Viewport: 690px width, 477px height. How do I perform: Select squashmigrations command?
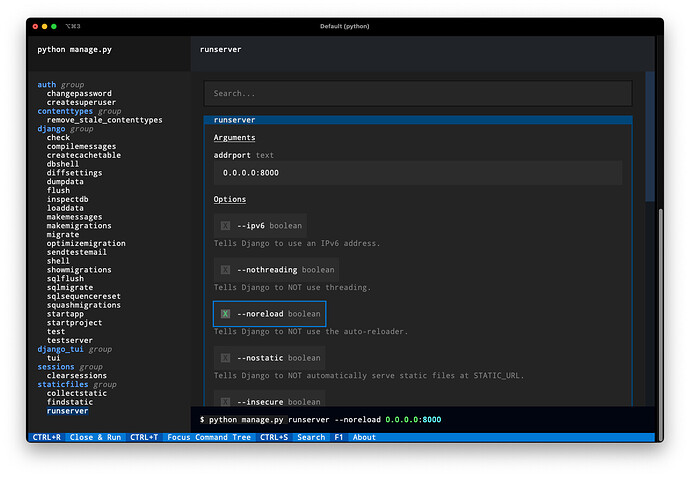coord(84,305)
